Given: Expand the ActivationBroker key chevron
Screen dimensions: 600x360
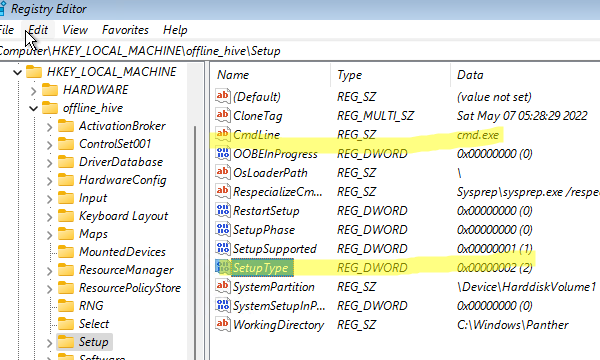Looking at the screenshot, I should pyautogui.click(x=49, y=127).
